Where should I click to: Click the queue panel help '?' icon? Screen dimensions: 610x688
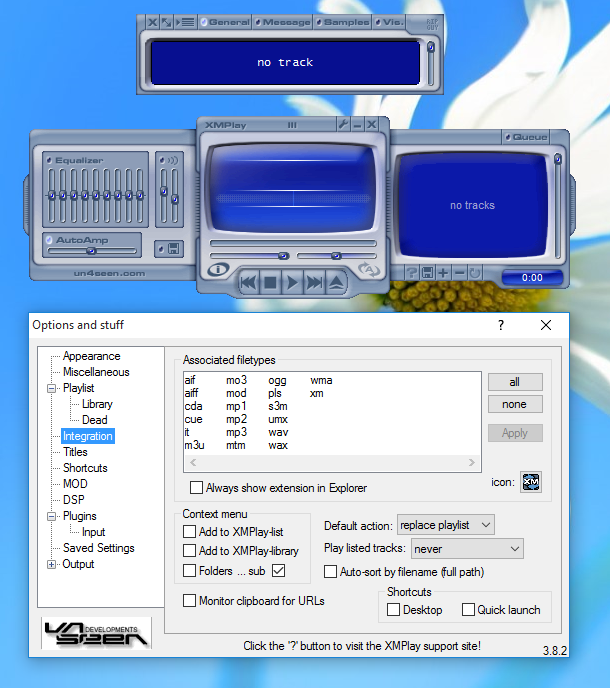pyautogui.click(x=412, y=273)
